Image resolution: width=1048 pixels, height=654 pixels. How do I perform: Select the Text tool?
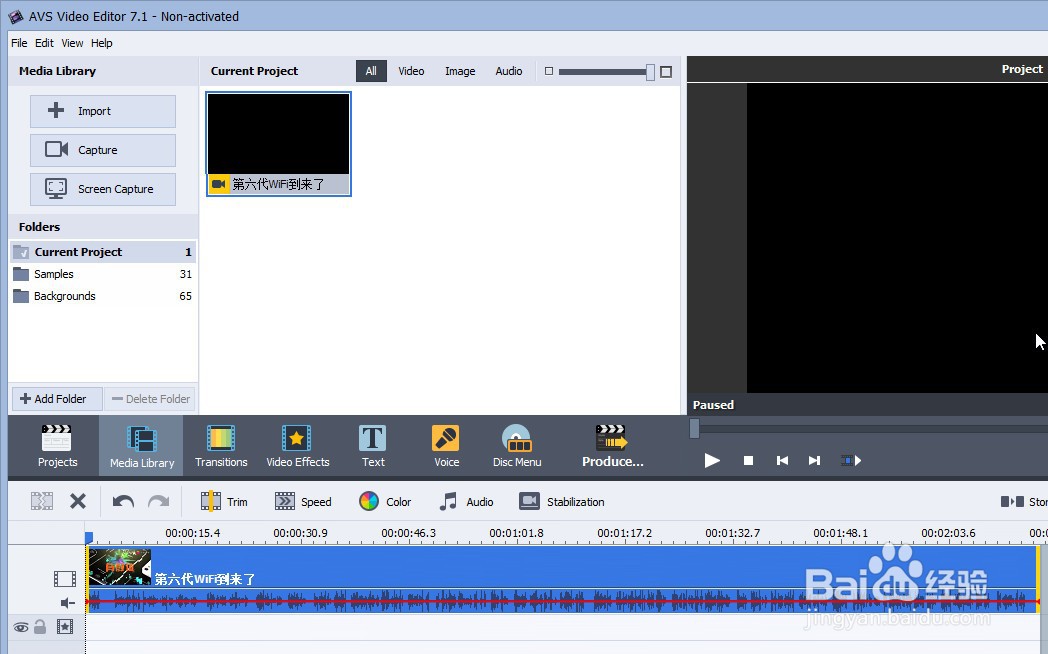tap(372, 445)
